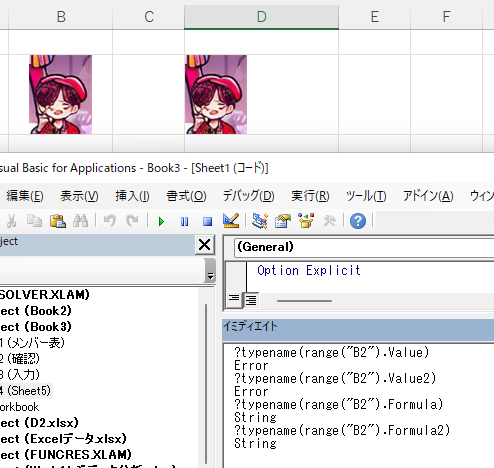This screenshot has height=468, width=494.
Task: Click the Toolbox wrench icon
Action: pyautogui.click(x=329, y=221)
